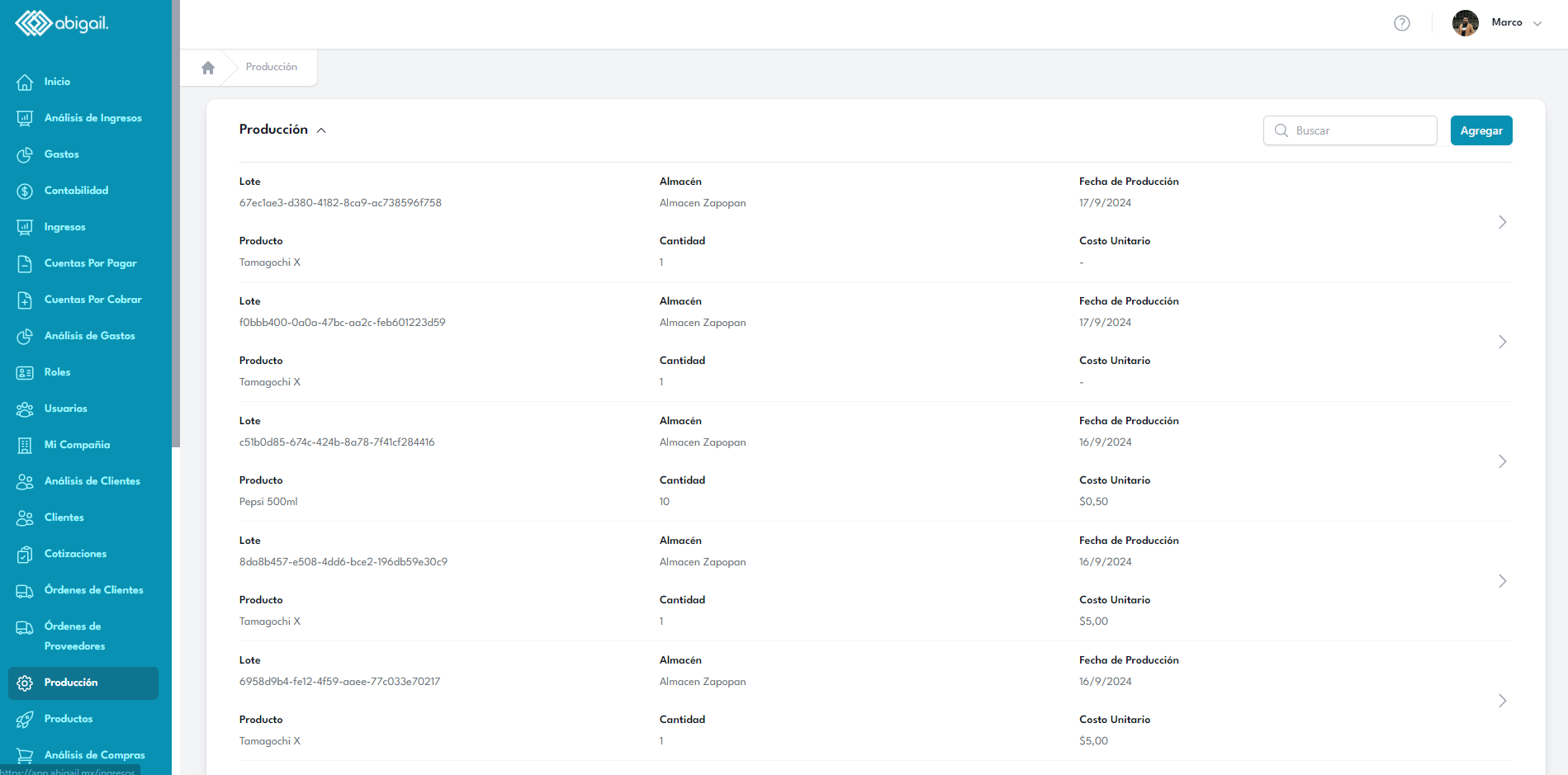Focus the Buscar search field
Screen dimensions: 1568x775
click(x=1360, y=130)
